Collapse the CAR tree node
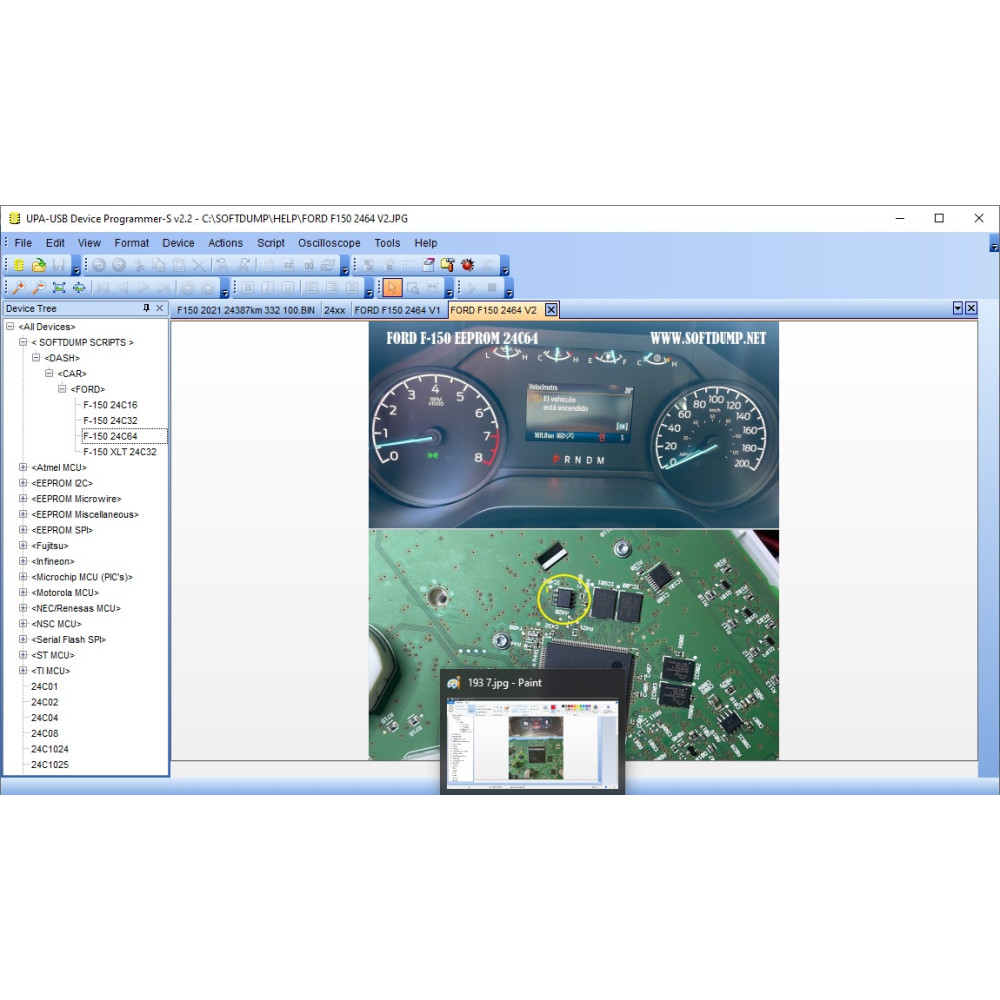 [49, 373]
